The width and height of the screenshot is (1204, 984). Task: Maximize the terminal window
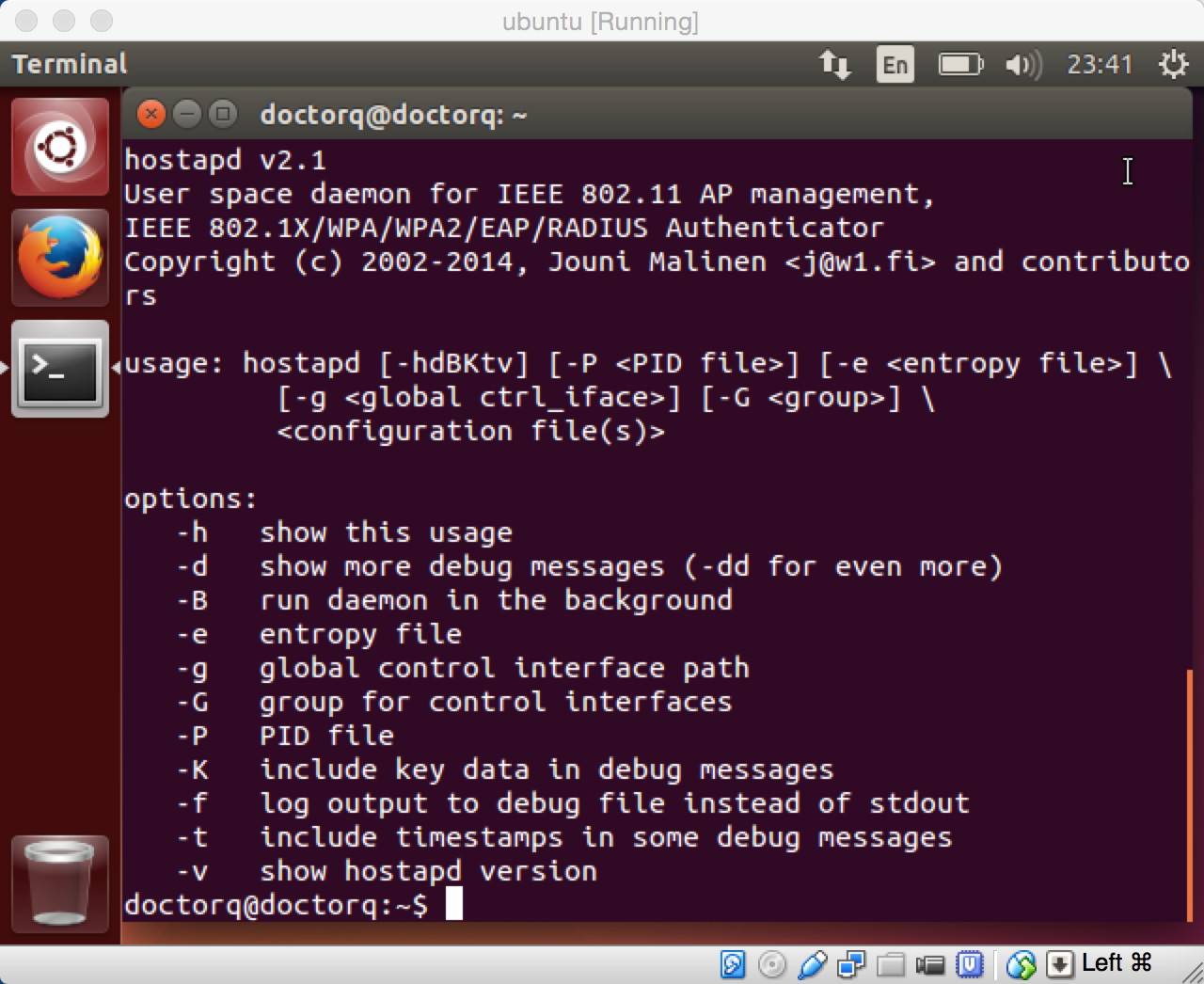tap(223, 114)
